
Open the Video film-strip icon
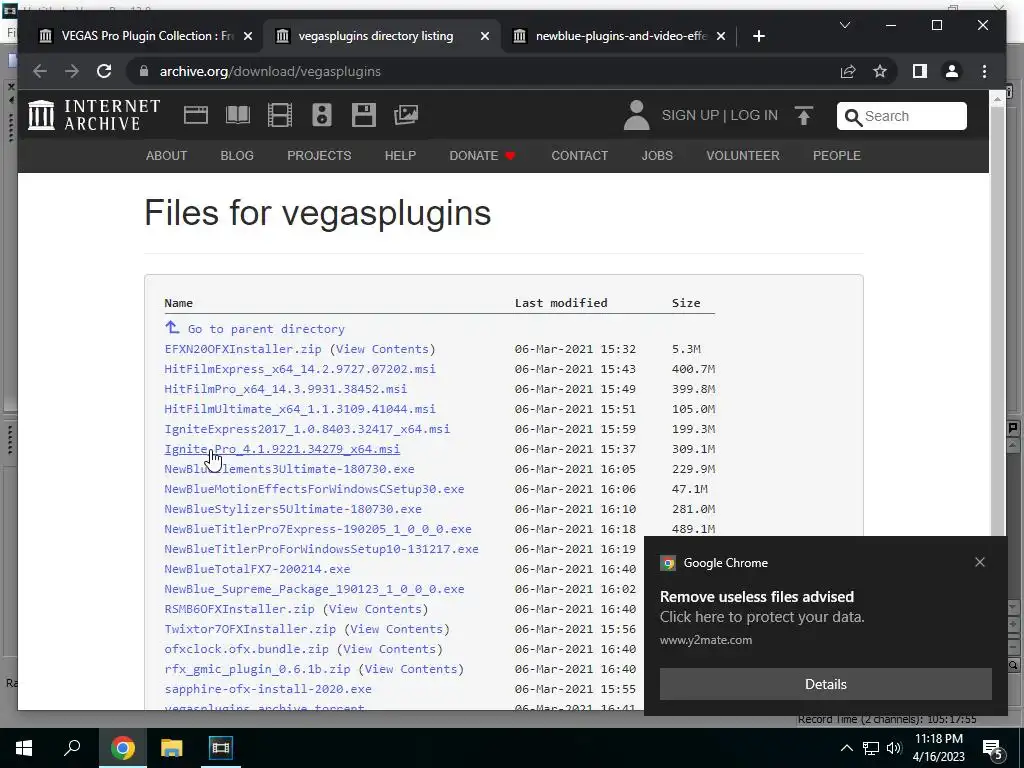[x=280, y=115]
